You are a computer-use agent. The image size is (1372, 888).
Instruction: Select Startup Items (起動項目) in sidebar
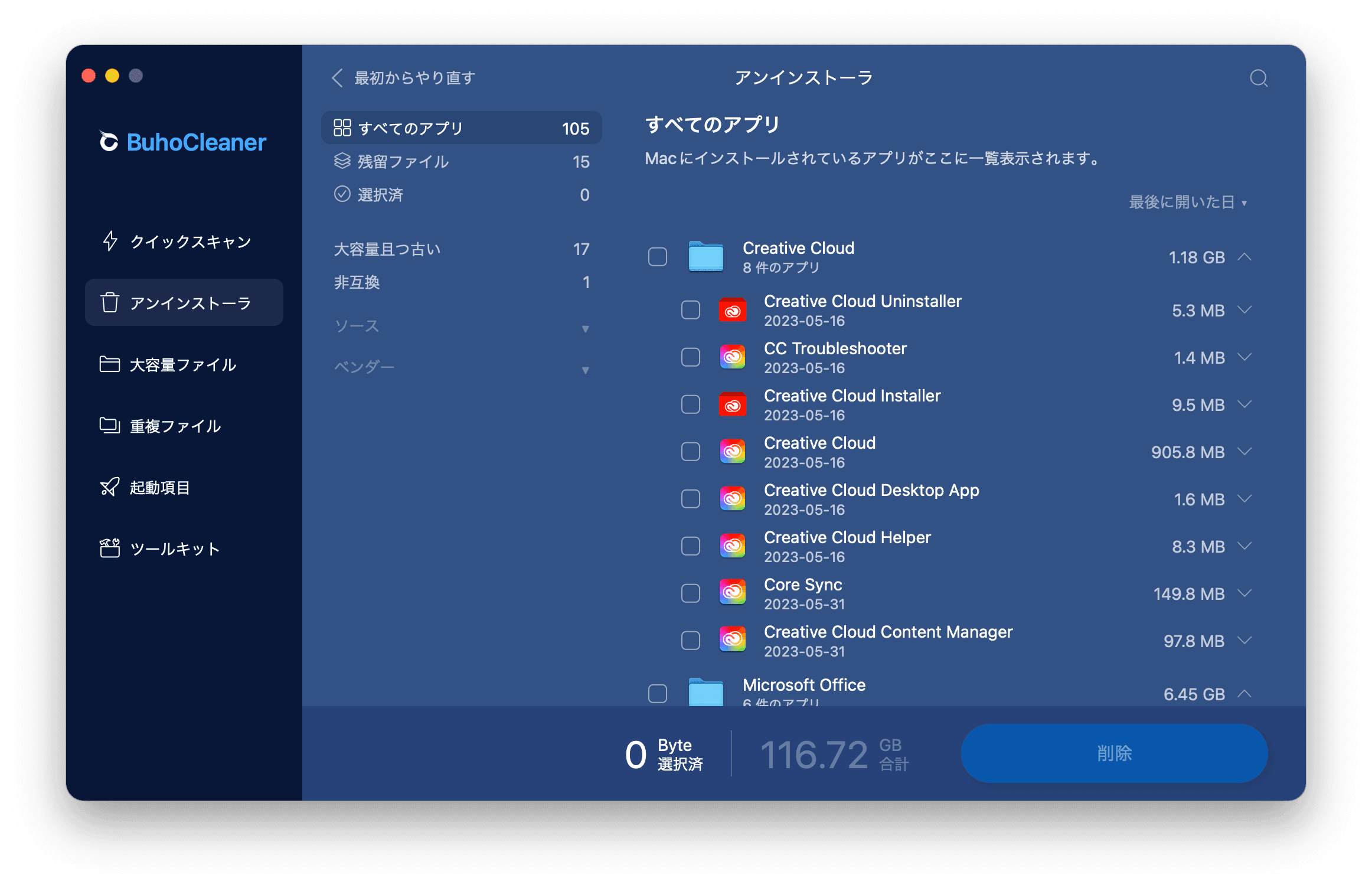click(159, 487)
